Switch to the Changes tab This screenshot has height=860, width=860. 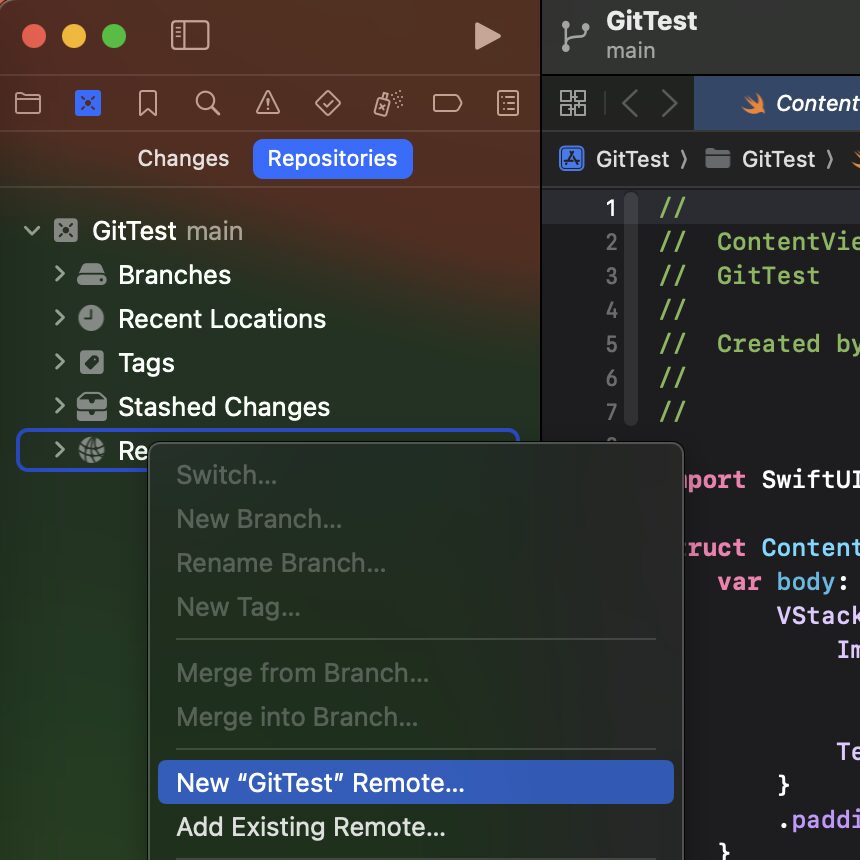pos(183,159)
